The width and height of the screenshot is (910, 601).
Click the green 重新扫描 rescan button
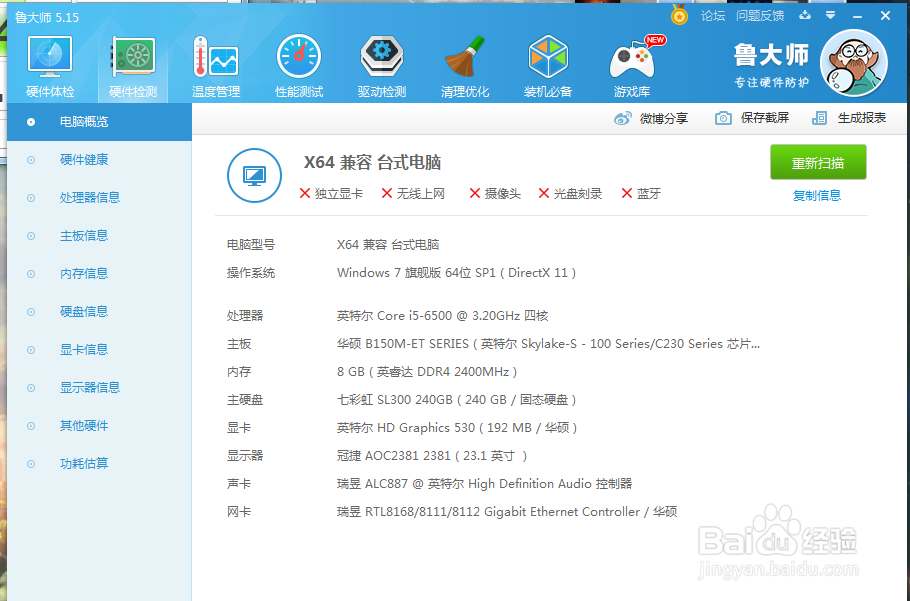point(818,162)
